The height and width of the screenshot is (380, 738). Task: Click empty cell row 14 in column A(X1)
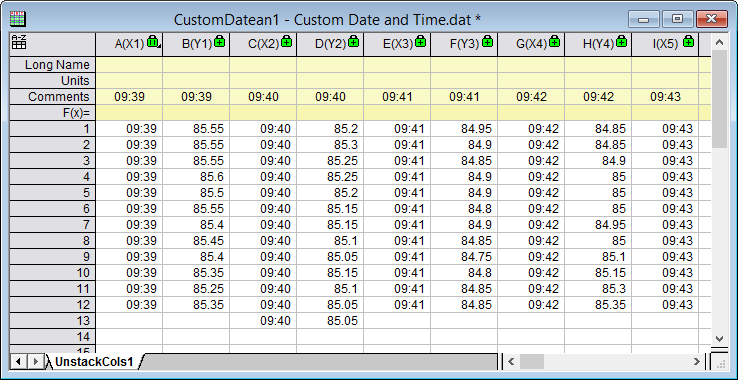click(129, 337)
